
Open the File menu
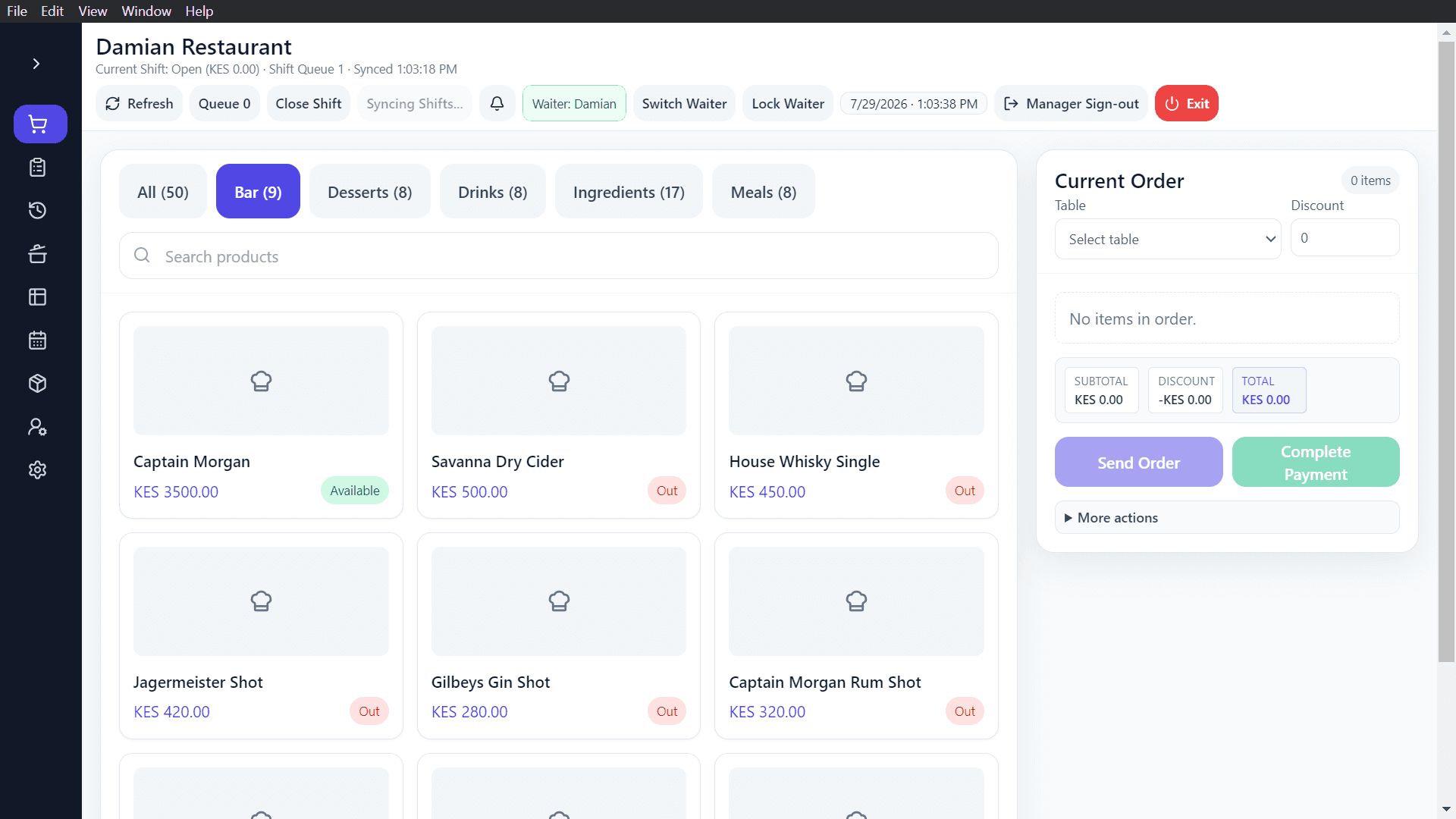click(17, 11)
